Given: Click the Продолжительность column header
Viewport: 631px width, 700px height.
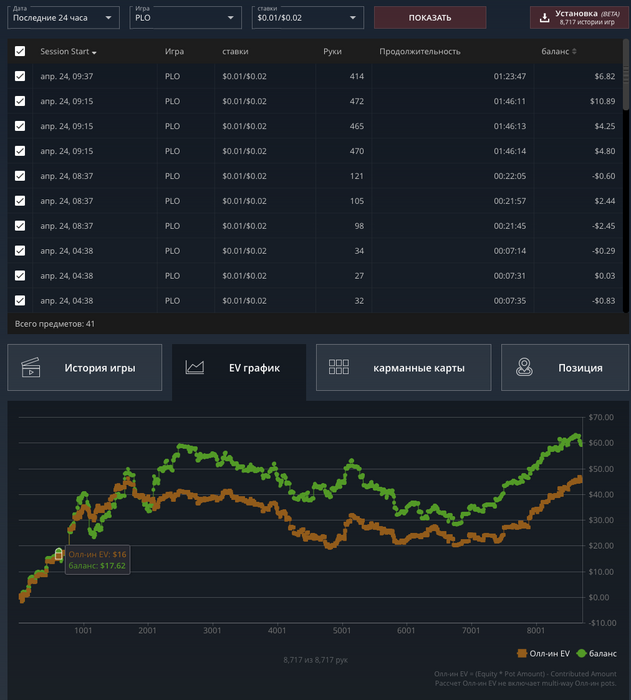Looking at the screenshot, I should coord(420,51).
